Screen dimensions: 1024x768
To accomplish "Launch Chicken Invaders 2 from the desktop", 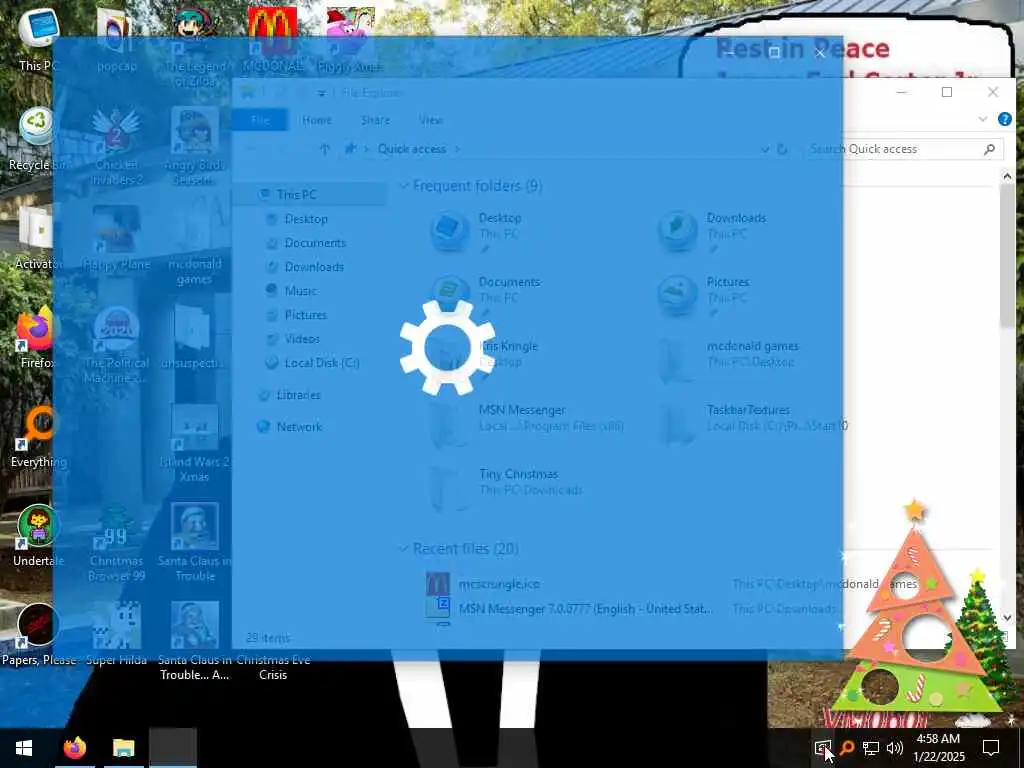I will click(116, 146).
